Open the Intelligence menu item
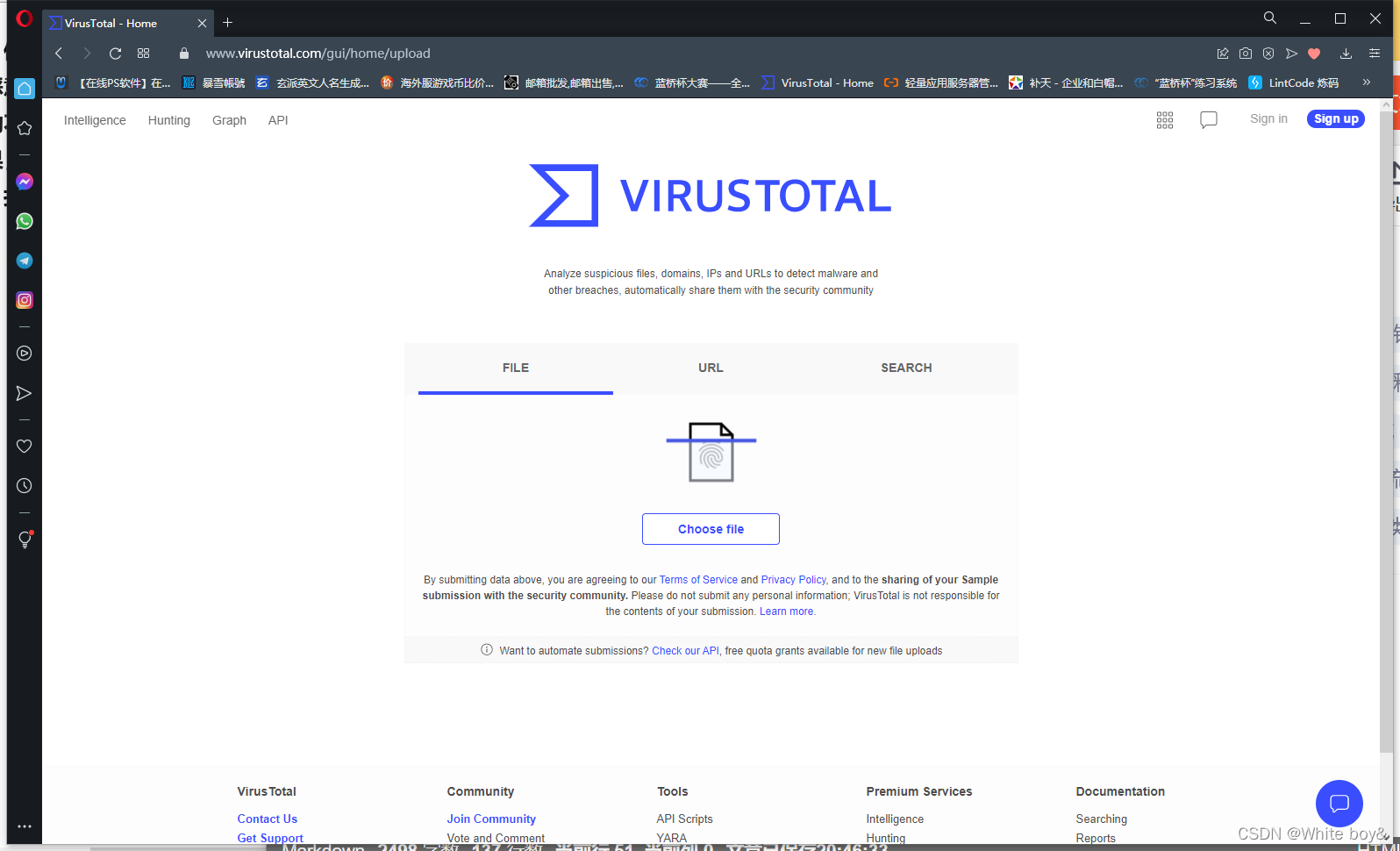 click(95, 120)
